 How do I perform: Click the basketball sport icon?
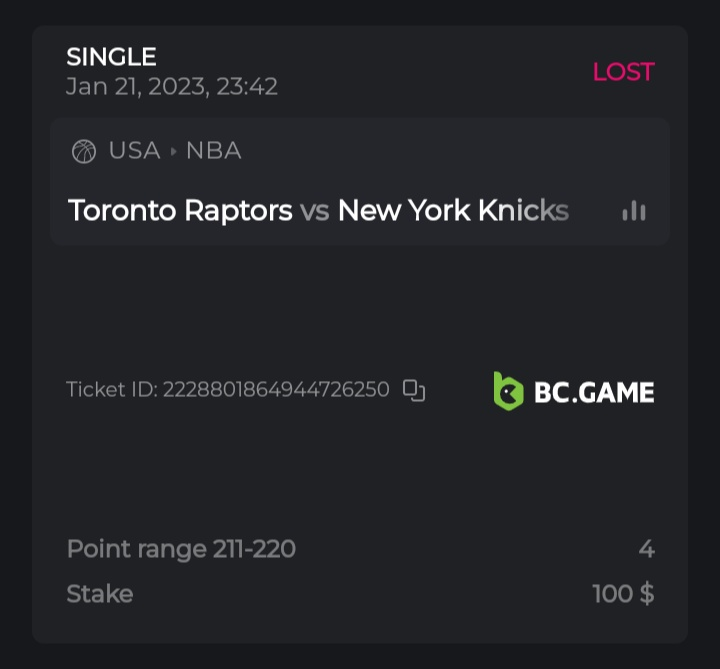[x=84, y=151]
